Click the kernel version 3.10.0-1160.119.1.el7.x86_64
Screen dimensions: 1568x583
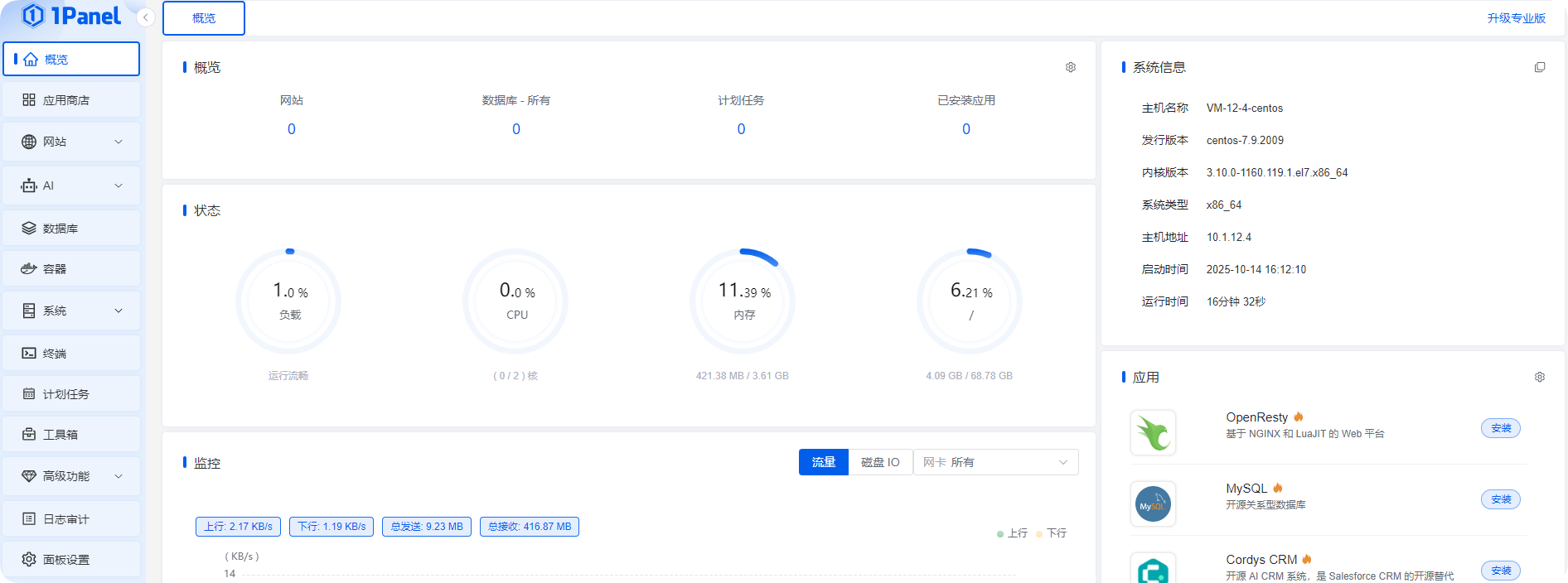[1277, 173]
